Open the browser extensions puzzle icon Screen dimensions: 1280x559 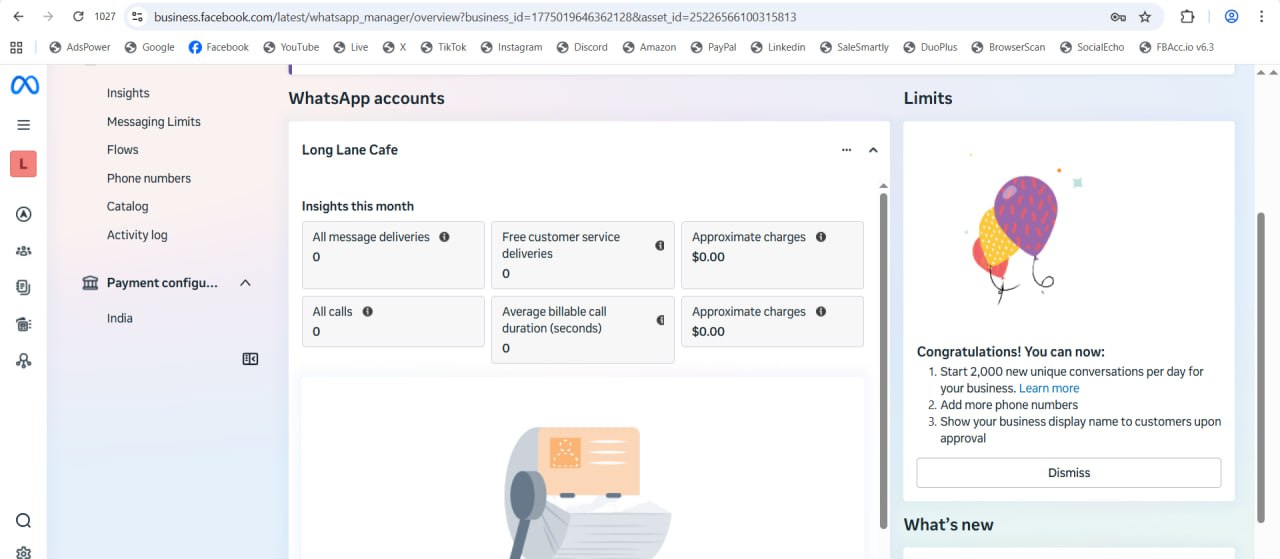1187,17
